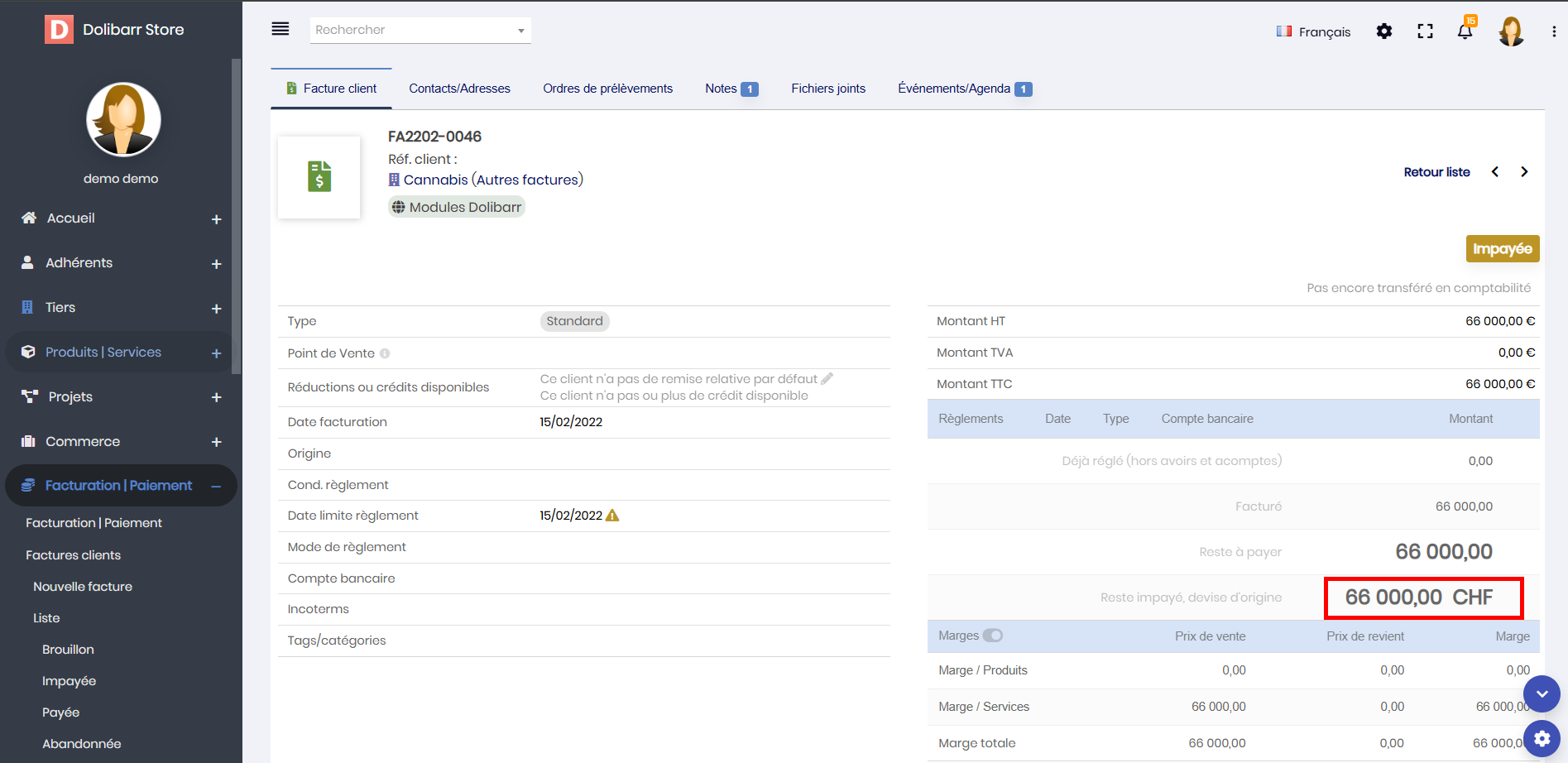Screen dimensions: 1568x763
Task: Expand the Tiers sidebar section
Action: click(x=216, y=309)
